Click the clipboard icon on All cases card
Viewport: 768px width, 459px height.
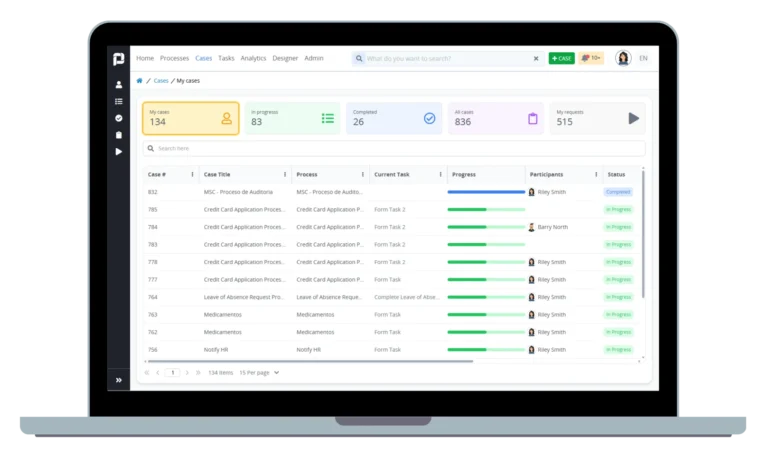(x=532, y=118)
